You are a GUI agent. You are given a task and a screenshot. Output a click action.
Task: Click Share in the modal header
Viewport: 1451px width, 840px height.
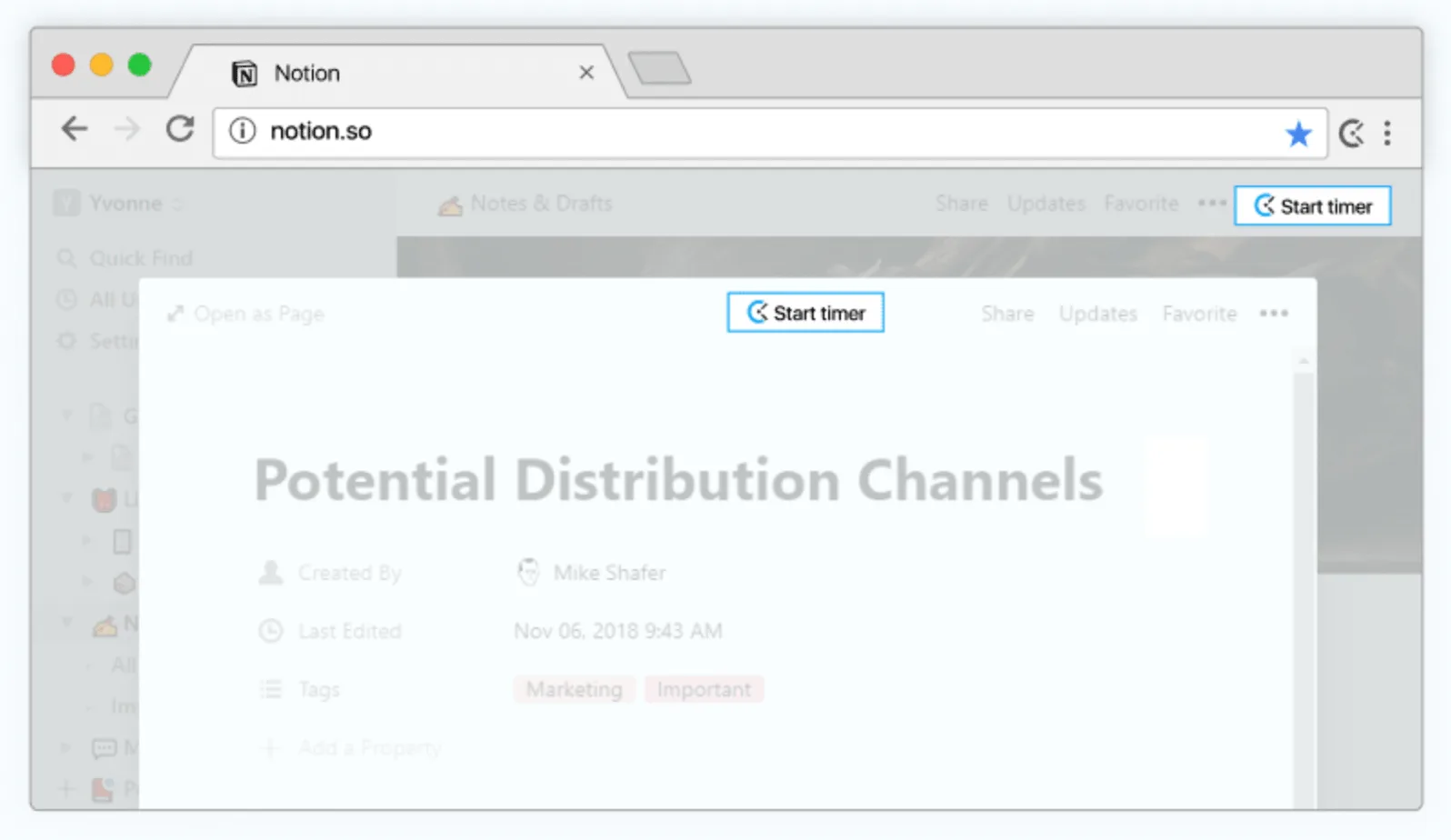[x=1007, y=314]
